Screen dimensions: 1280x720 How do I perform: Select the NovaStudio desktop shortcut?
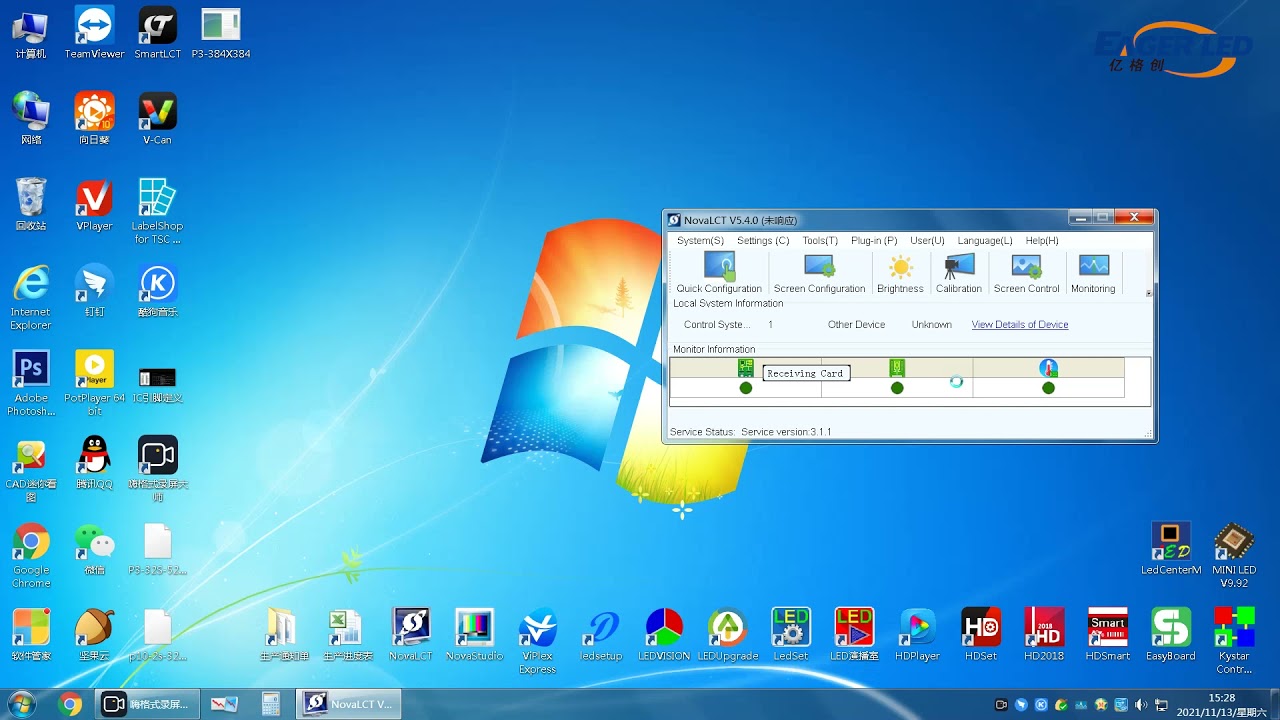(x=474, y=635)
